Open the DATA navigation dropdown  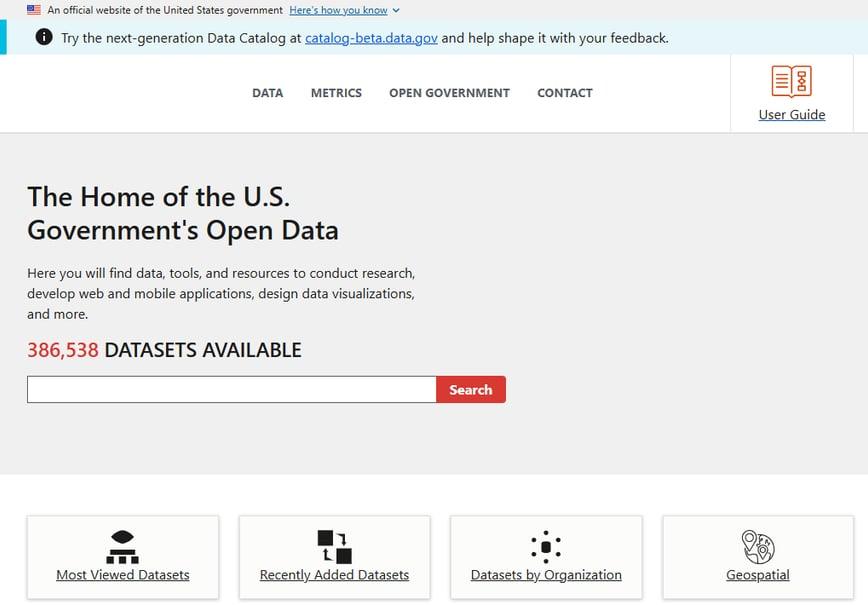[267, 92]
